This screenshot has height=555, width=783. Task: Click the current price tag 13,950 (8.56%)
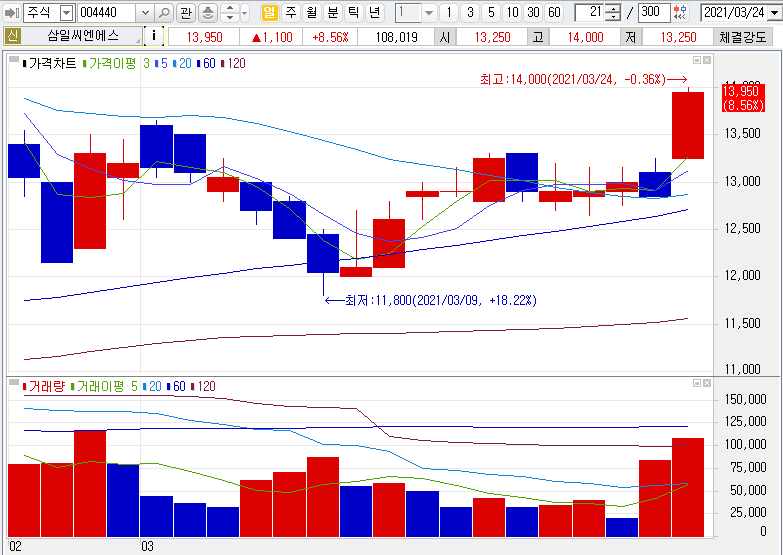pyautogui.click(x=743, y=98)
